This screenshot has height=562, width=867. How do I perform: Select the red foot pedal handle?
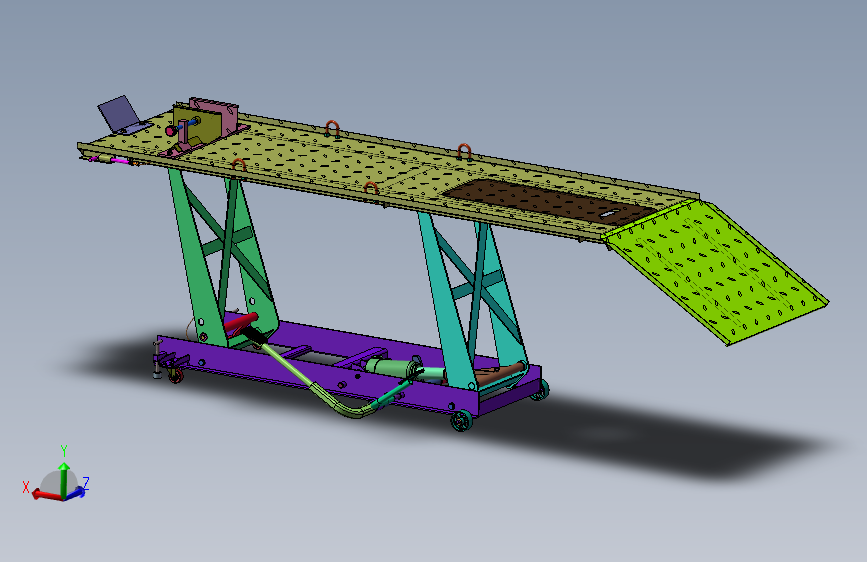(241, 323)
